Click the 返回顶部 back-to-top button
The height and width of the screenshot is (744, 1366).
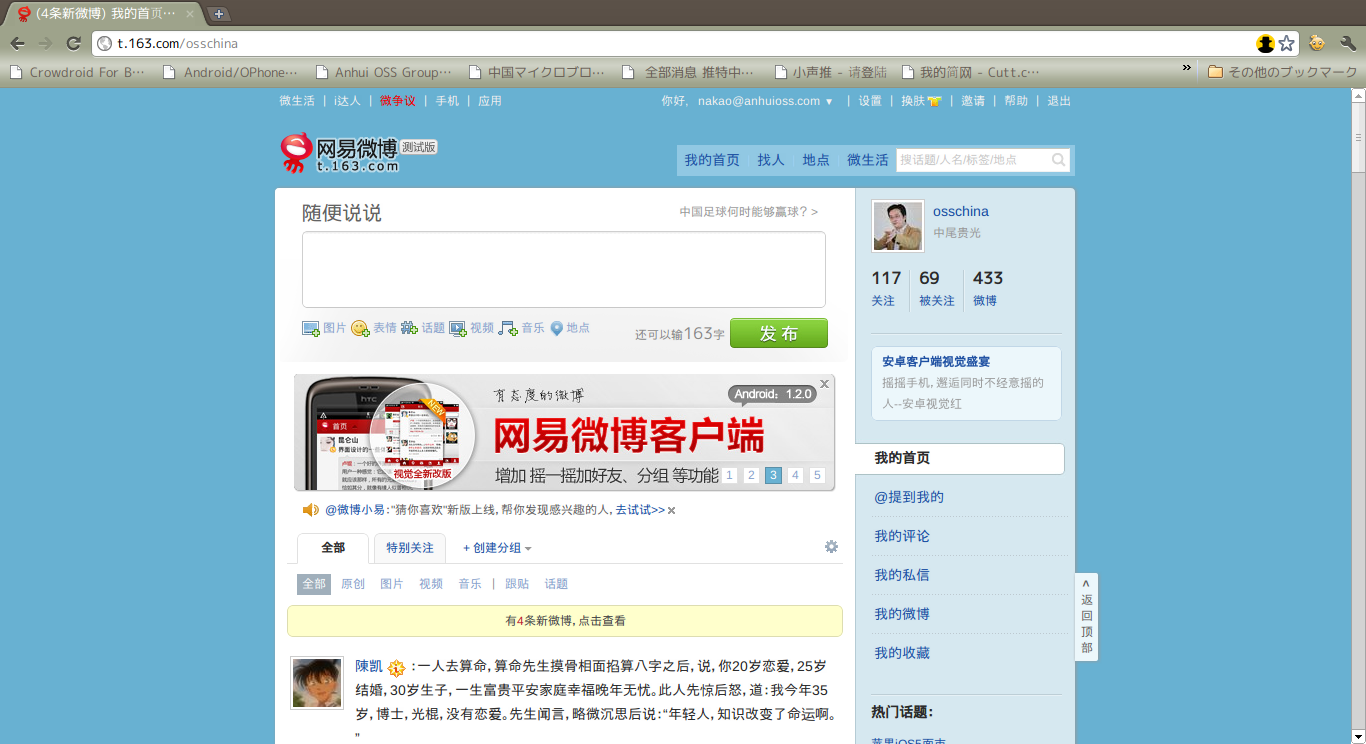(1087, 617)
